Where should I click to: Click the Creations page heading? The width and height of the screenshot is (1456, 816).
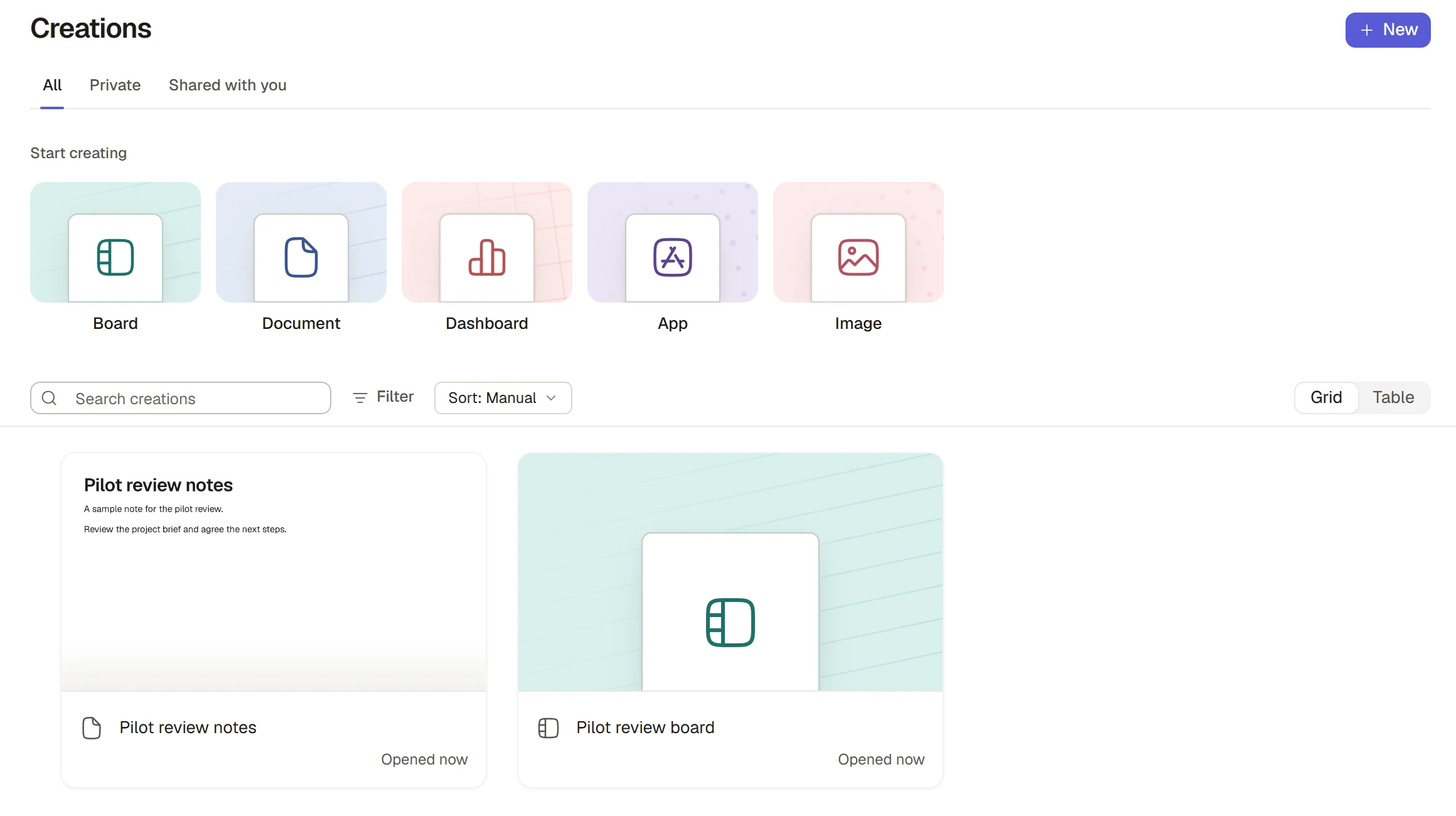tap(91, 28)
